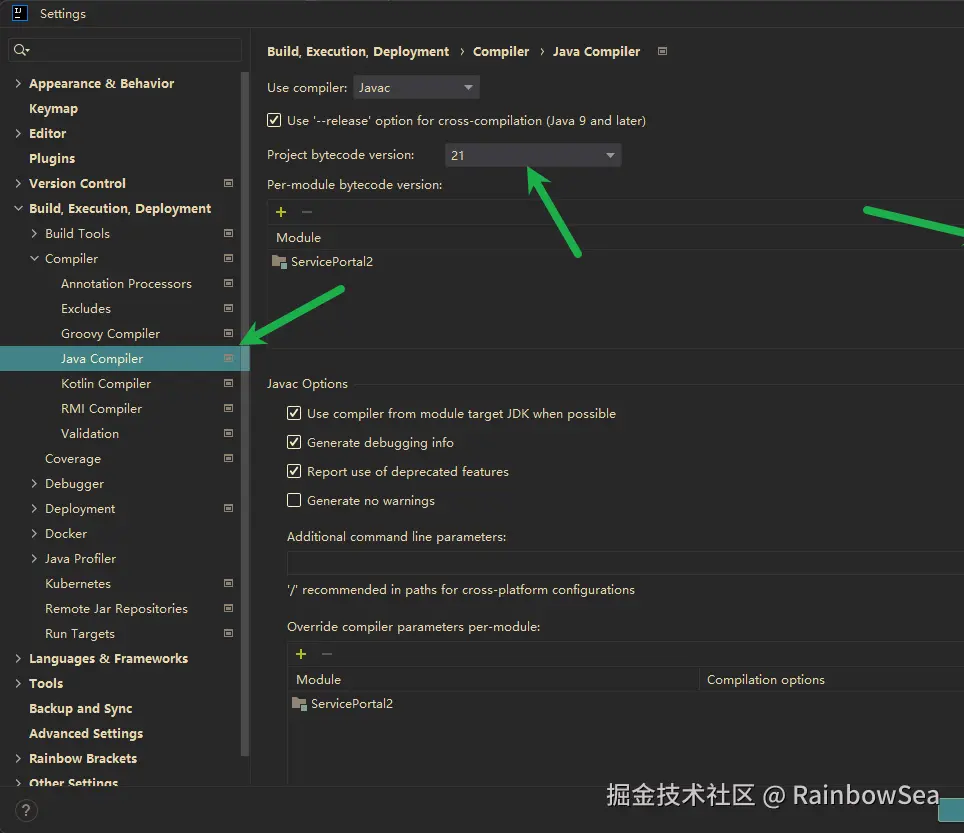
Task: Remove override compiler parameters module entry
Action: click(326, 654)
